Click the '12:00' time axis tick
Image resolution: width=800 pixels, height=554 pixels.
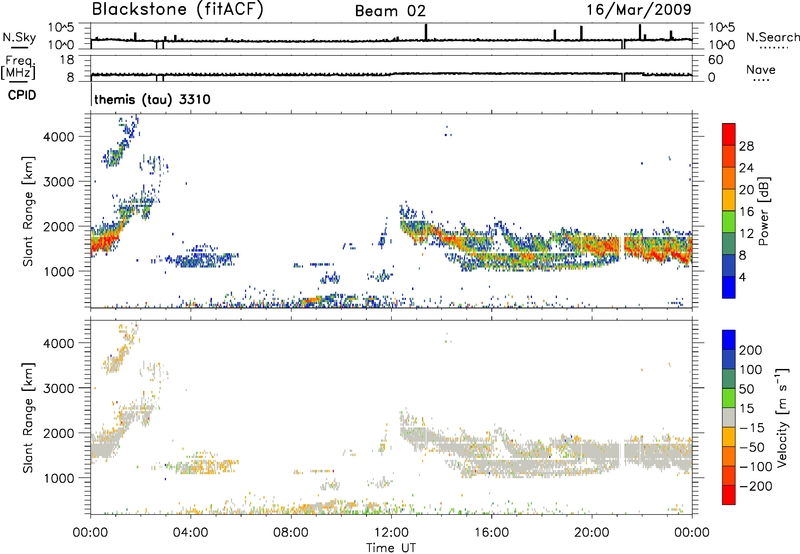pyautogui.click(x=391, y=533)
